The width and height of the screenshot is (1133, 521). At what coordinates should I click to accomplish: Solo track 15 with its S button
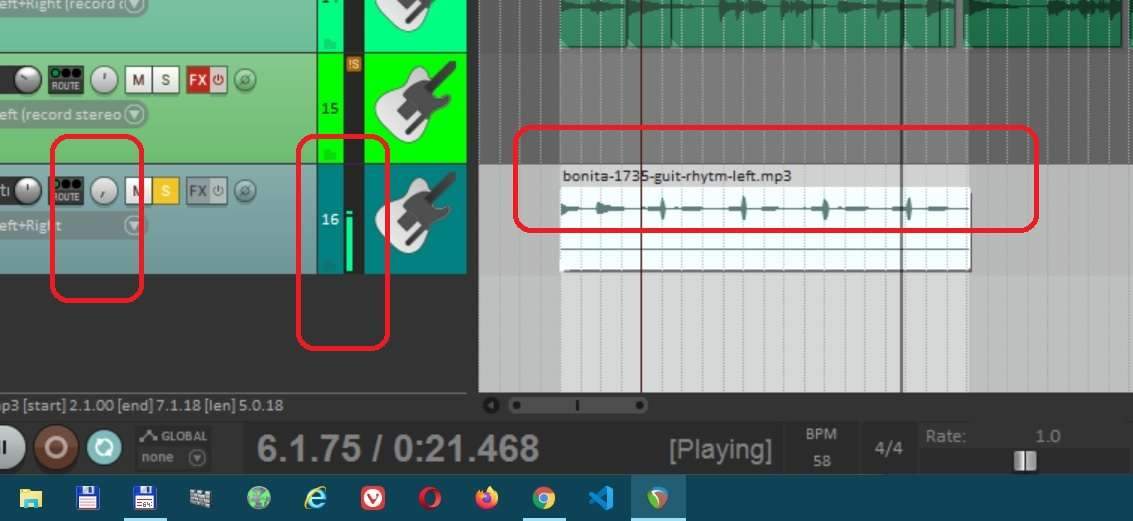[165, 80]
